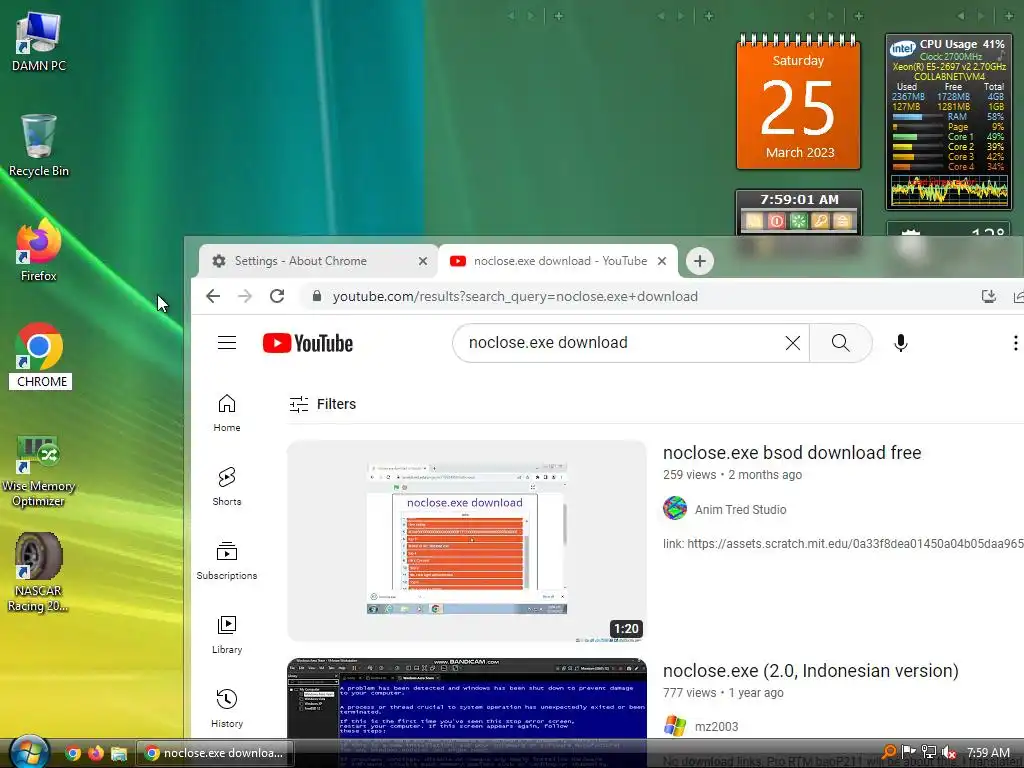
Task: Open History in YouTube sidebar
Action: (227, 708)
